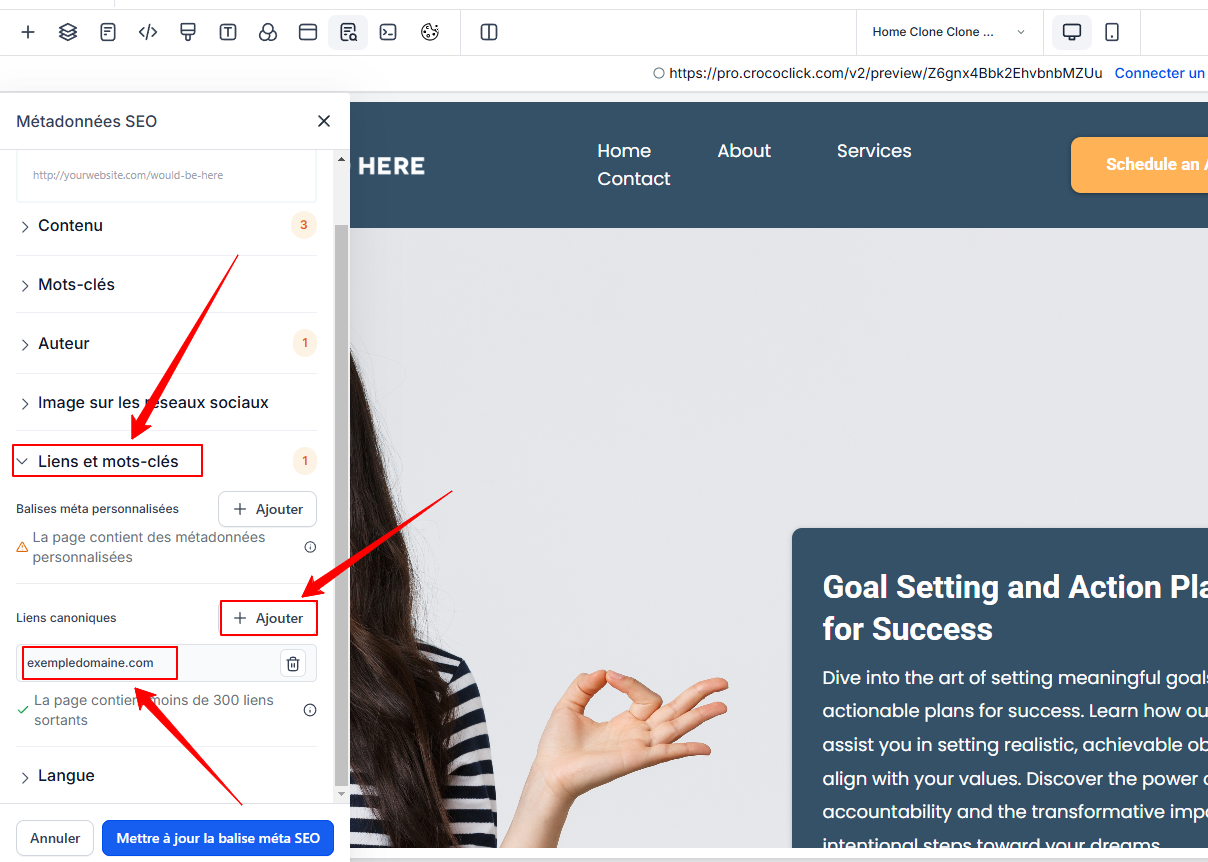The width and height of the screenshot is (1208, 862).
Task: Collapse the Liens et mots-clés section
Action: pyautogui.click(x=108, y=461)
